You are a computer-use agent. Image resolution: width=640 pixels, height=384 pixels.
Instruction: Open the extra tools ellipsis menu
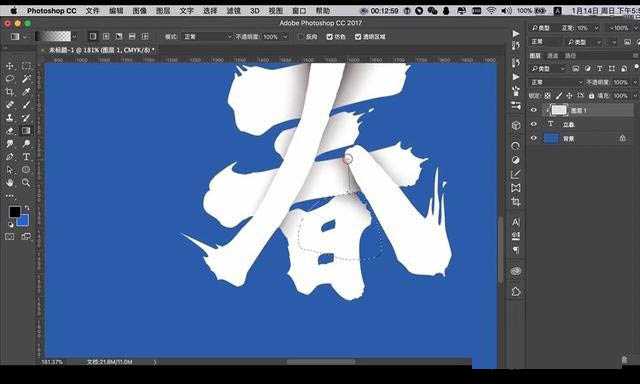(x=10, y=196)
